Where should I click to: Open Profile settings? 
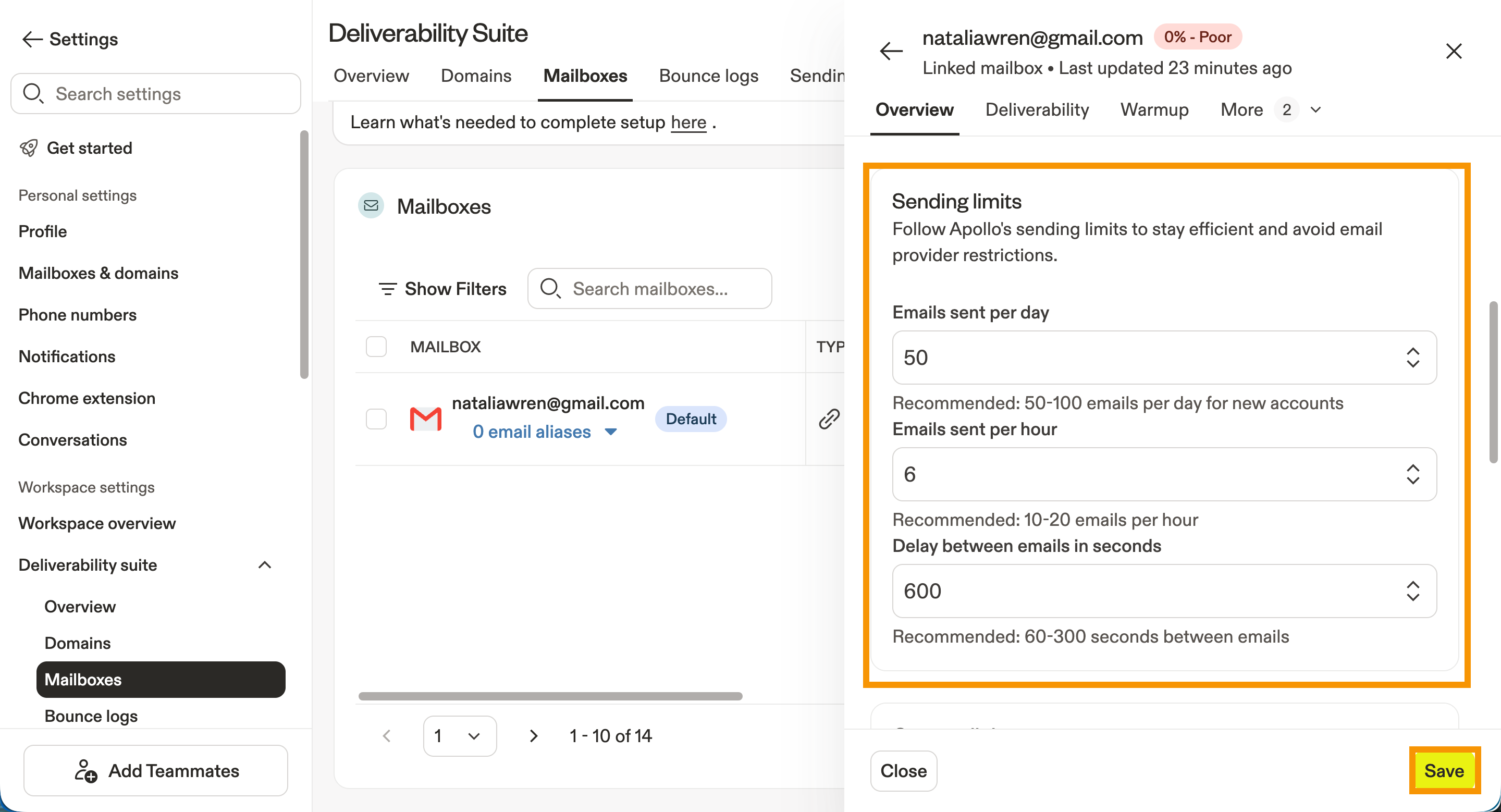(x=43, y=231)
